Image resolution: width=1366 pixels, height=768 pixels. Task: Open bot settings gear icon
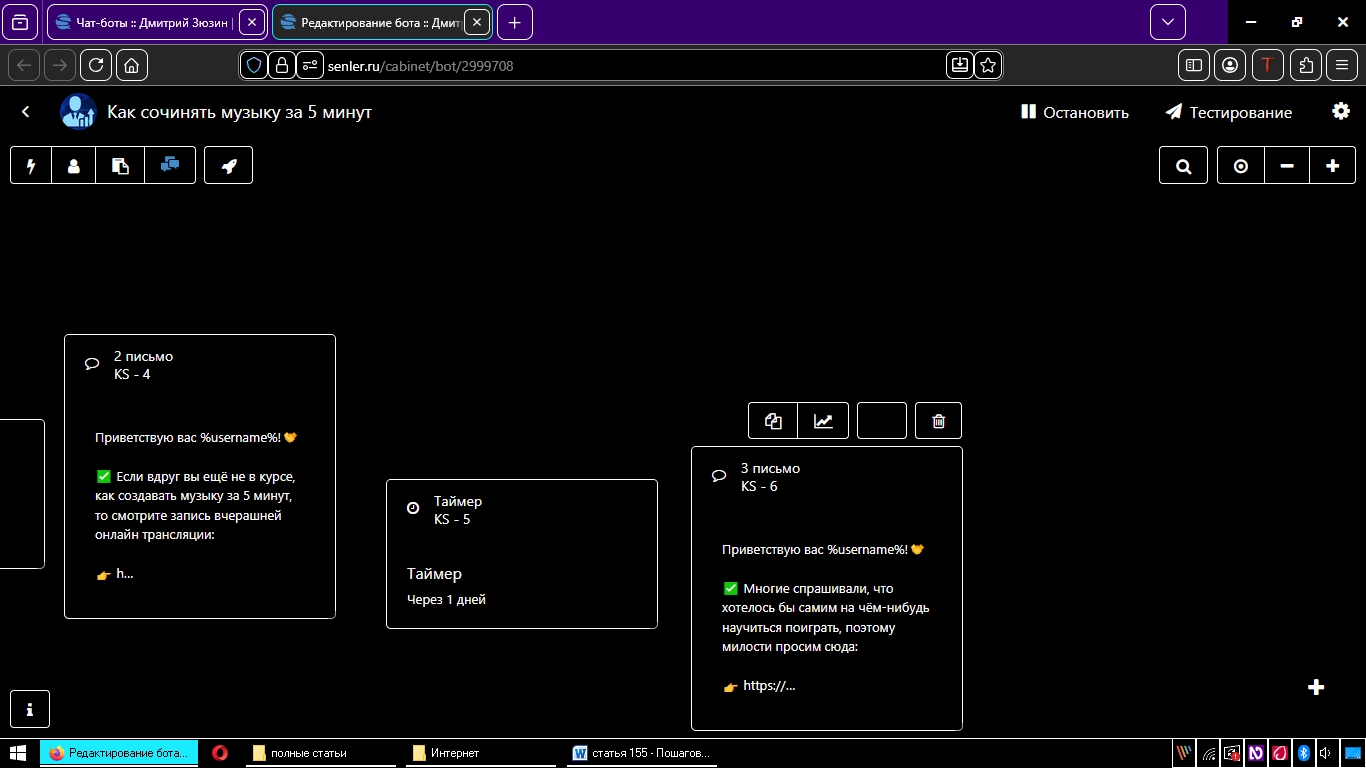coord(1341,112)
